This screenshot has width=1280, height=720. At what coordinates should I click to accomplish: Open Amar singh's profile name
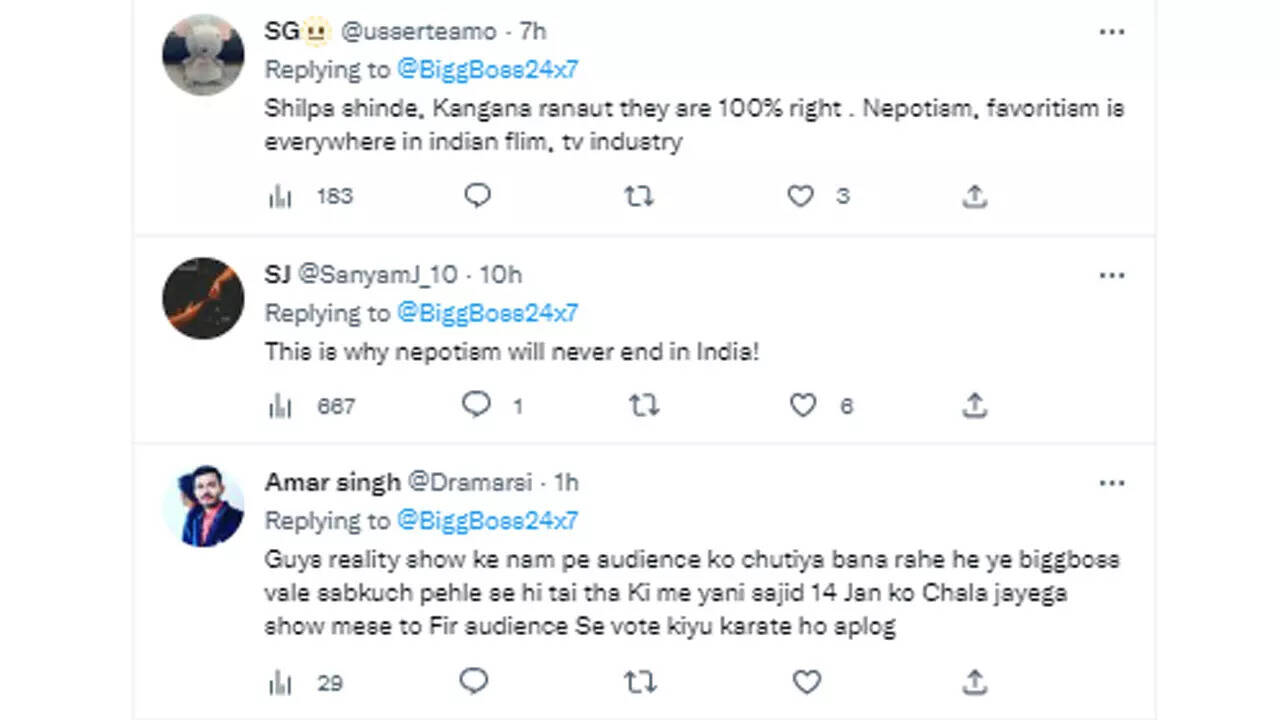click(332, 483)
